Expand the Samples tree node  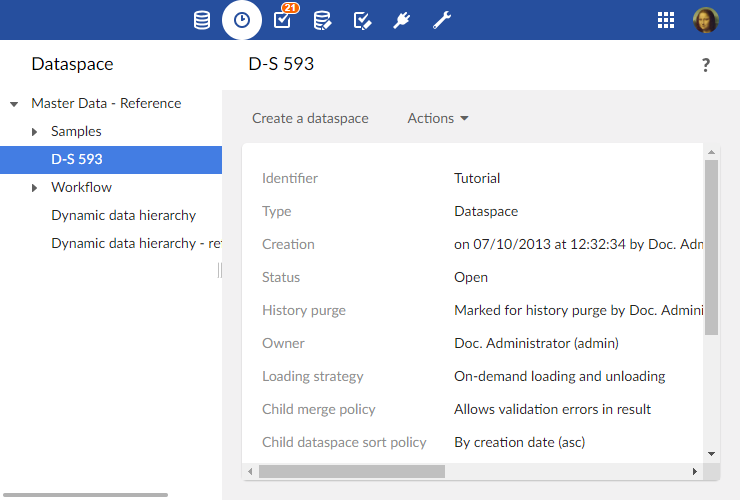click(x=34, y=132)
